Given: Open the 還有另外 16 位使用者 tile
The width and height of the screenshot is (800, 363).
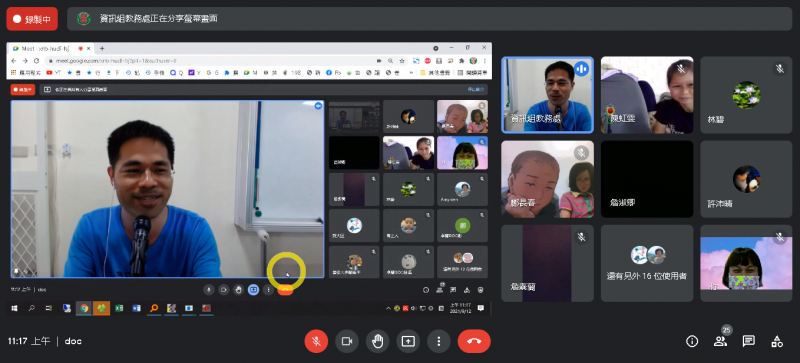Looking at the screenshot, I should click(647, 263).
